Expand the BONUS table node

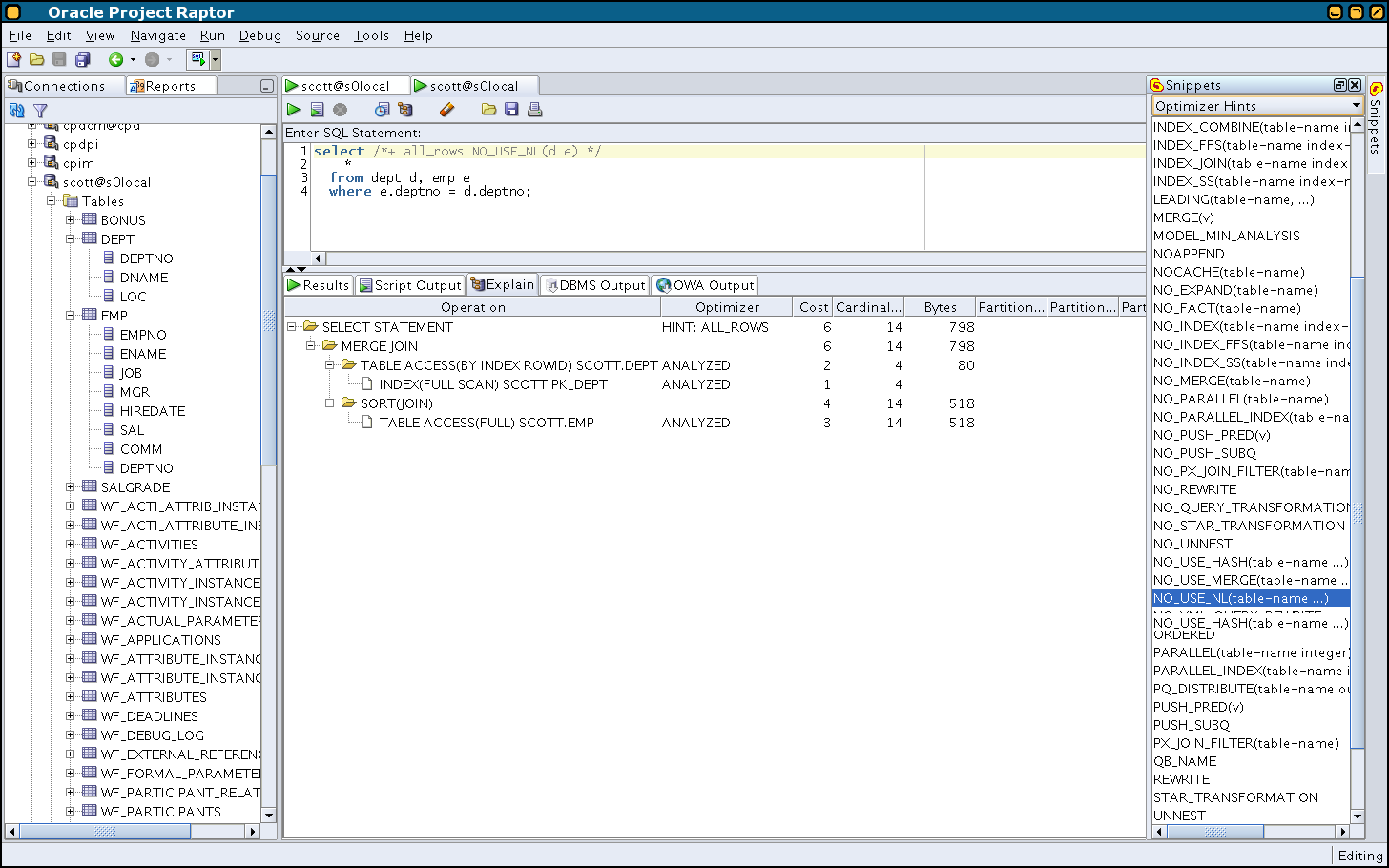tap(70, 219)
